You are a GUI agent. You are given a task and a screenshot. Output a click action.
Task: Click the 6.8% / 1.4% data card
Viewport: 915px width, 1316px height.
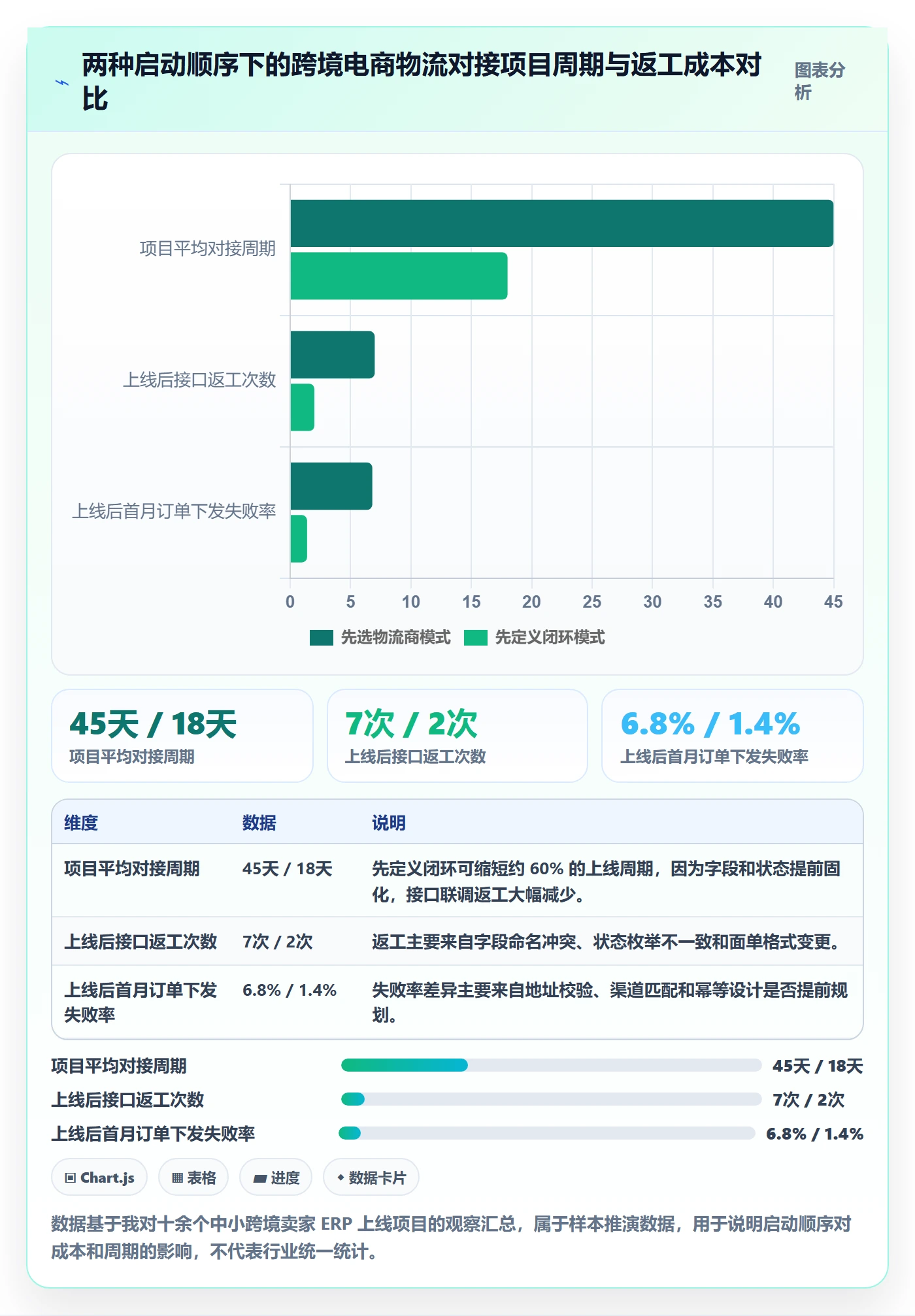[x=733, y=736]
